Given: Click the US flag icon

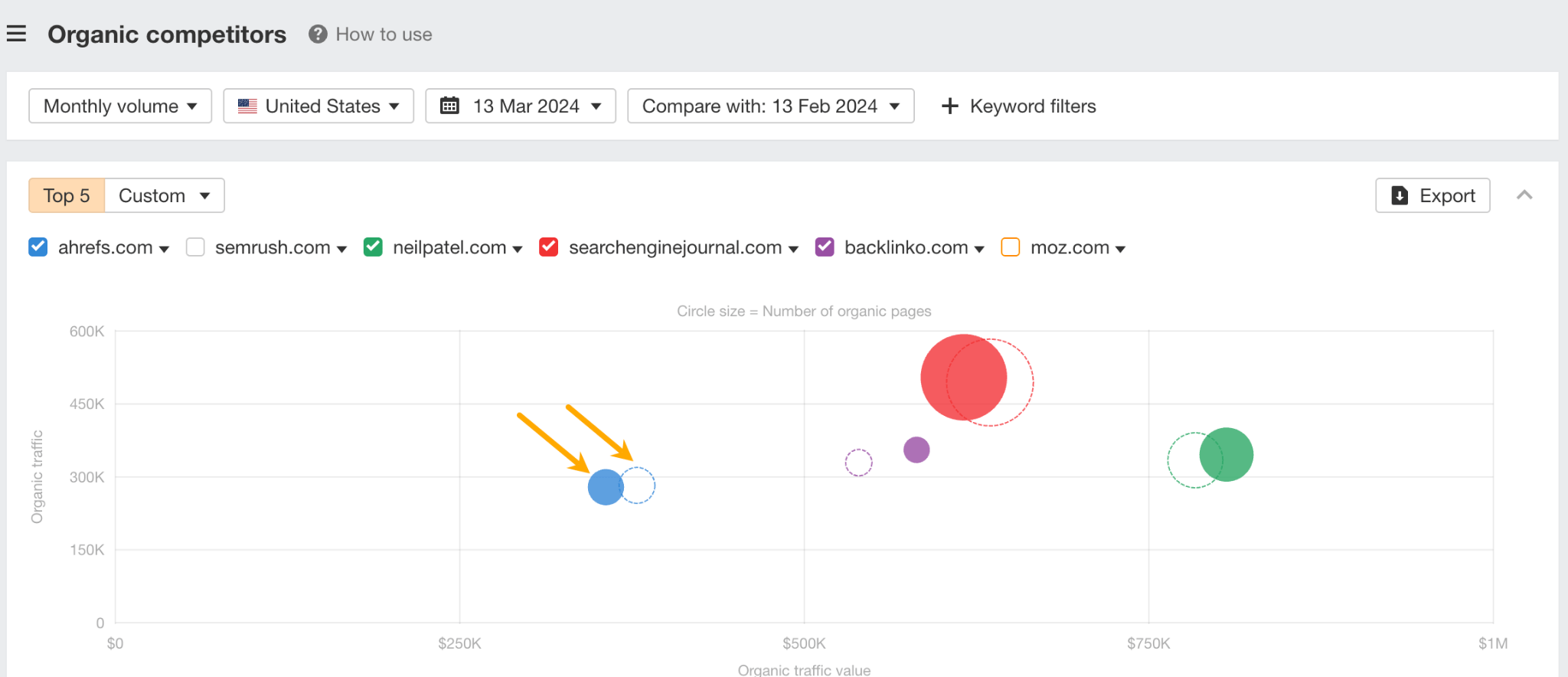Looking at the screenshot, I should pos(247,106).
